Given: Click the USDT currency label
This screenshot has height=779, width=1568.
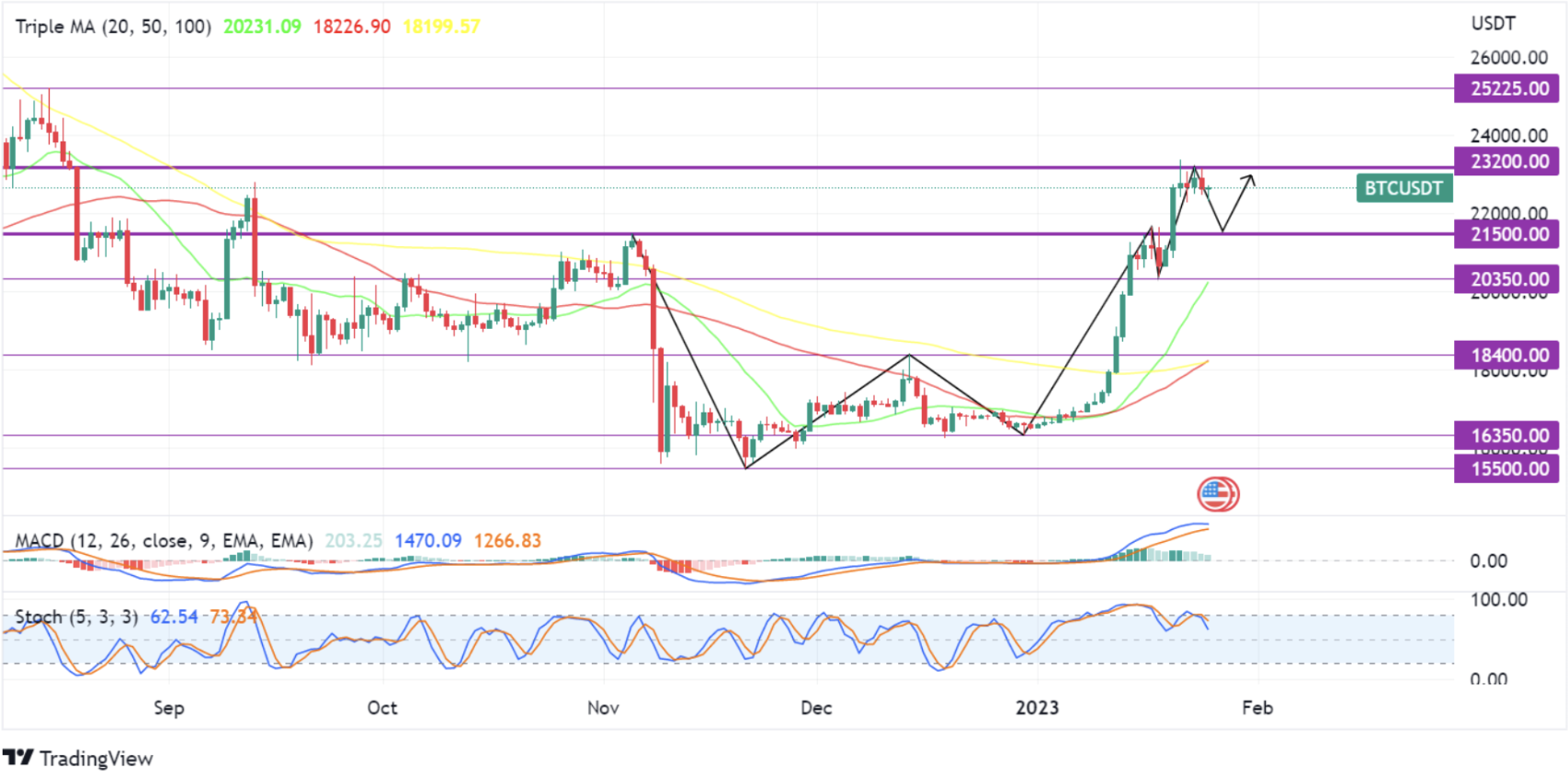Looking at the screenshot, I should [x=1493, y=24].
